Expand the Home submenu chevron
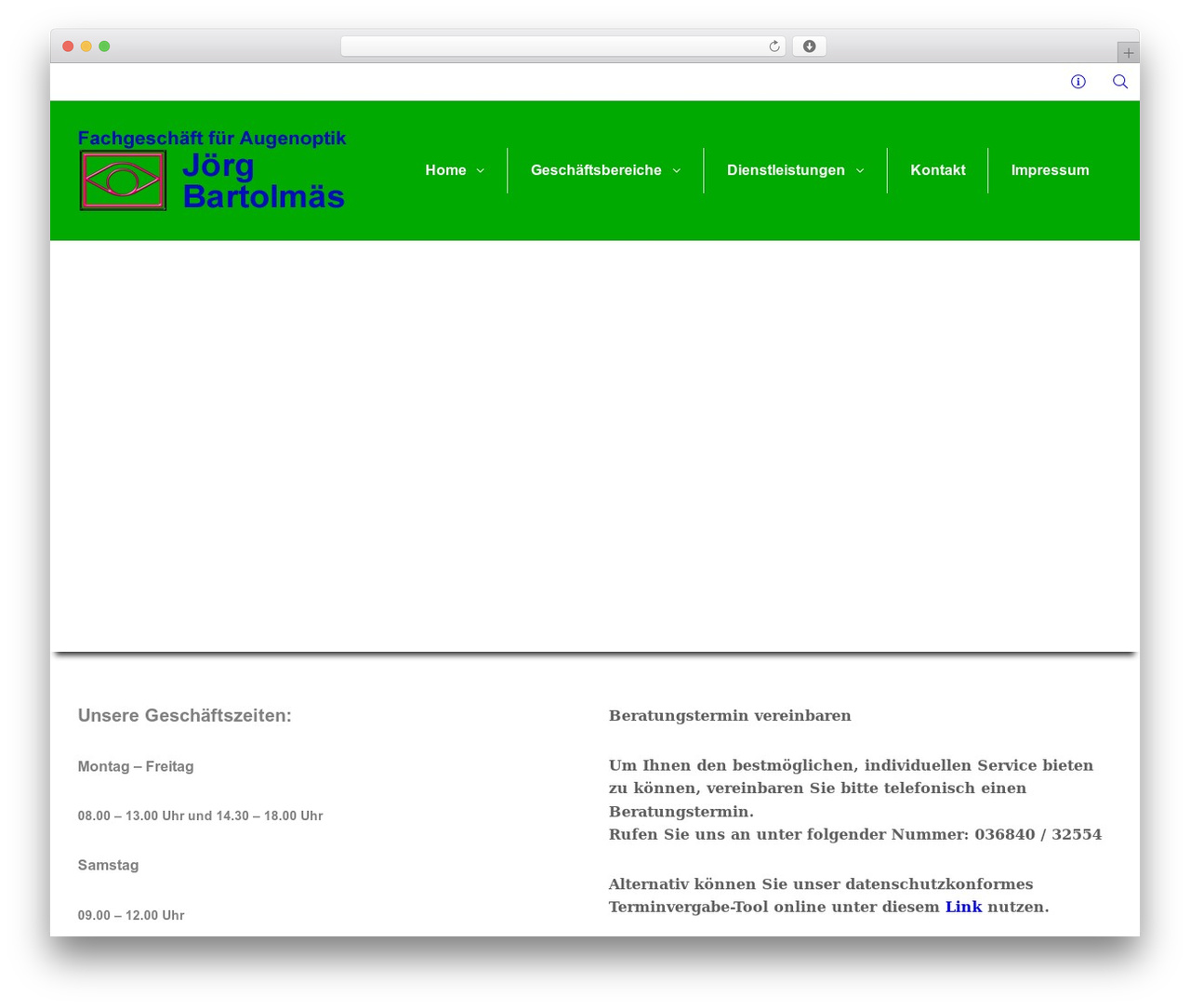 point(481,171)
